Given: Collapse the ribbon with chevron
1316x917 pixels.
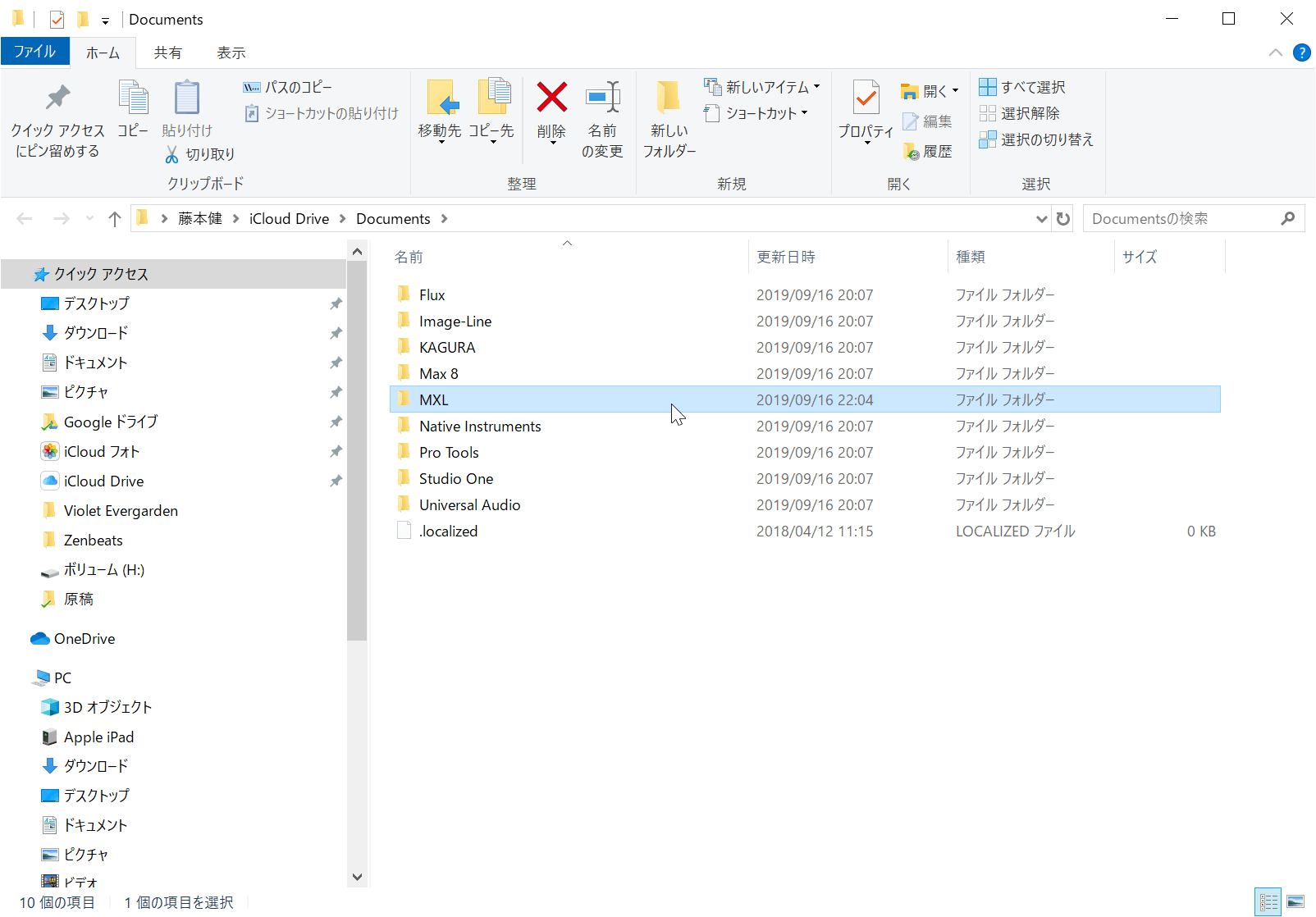Looking at the screenshot, I should (1275, 52).
